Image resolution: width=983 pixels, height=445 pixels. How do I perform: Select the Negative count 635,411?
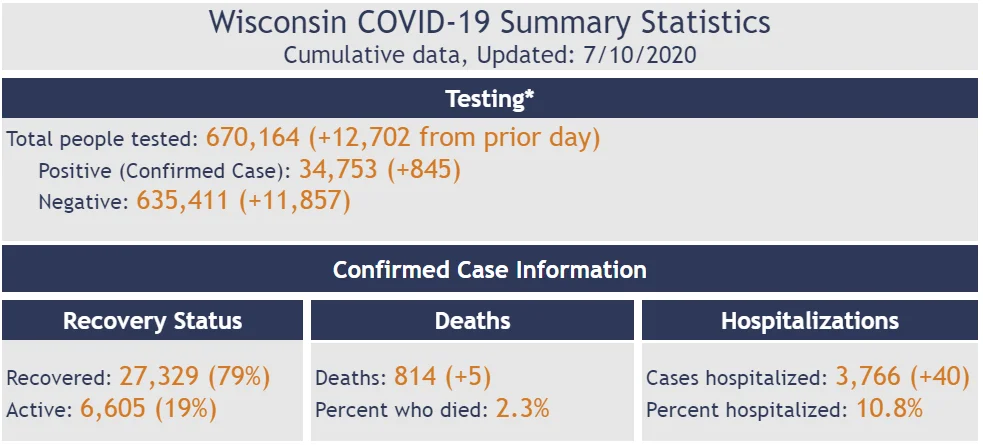182,202
